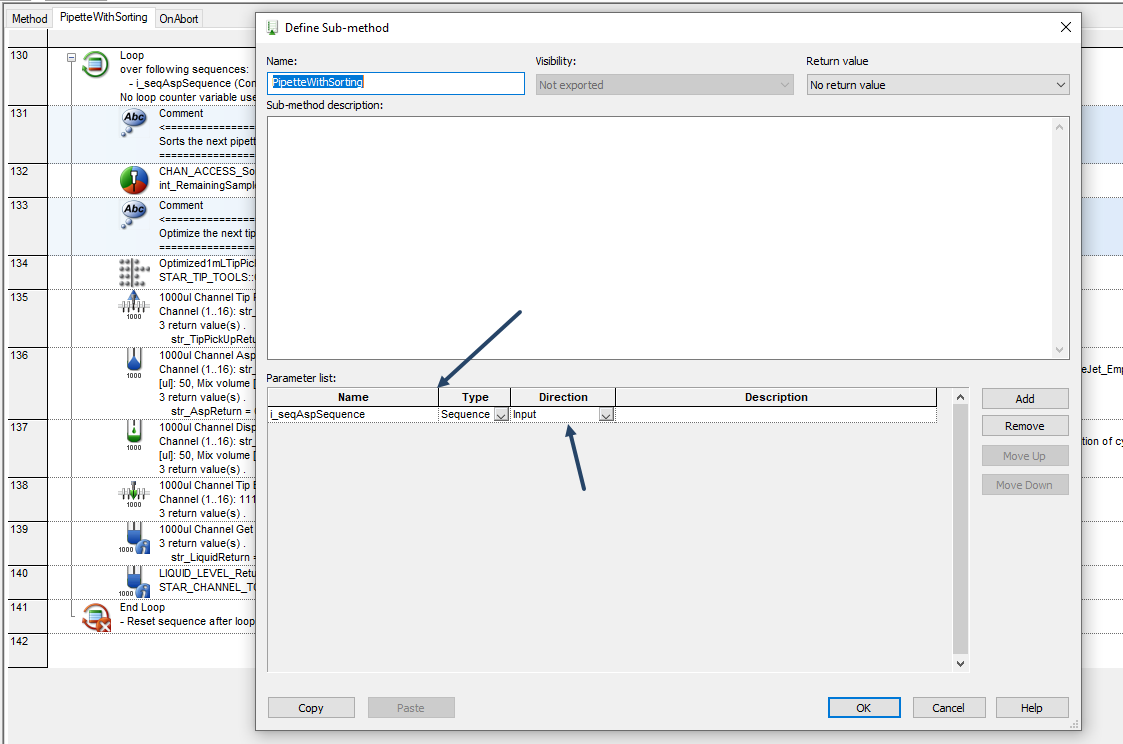Screen dimensions: 1123x744
Task: Click the description box scroll up arrow
Action: [x=1059, y=127]
